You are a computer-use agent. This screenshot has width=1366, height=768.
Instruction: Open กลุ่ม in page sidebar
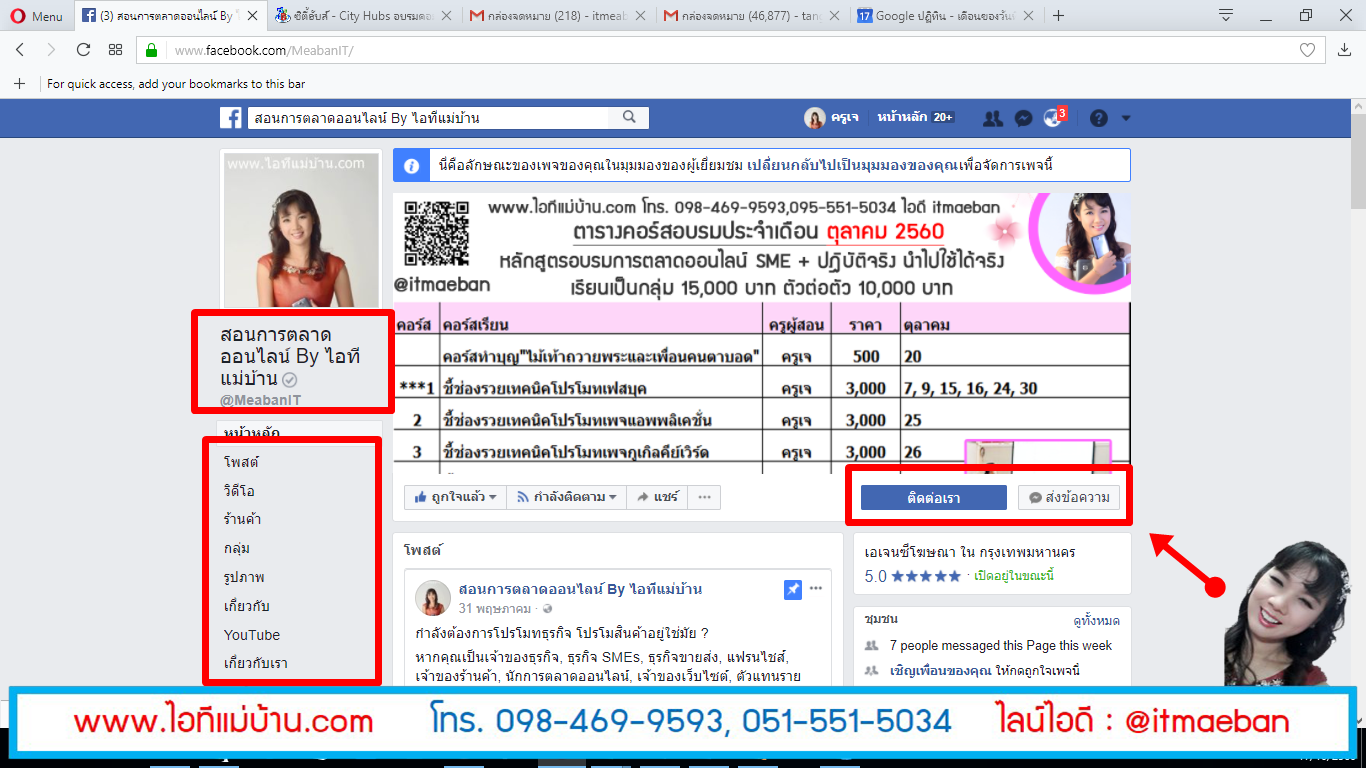(237, 548)
